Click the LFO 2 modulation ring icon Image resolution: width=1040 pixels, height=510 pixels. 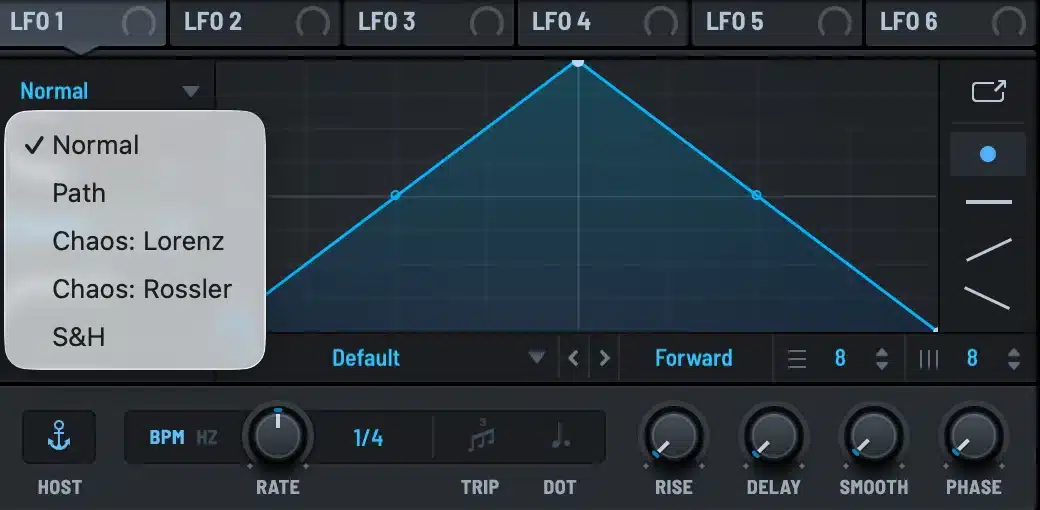tap(312, 23)
